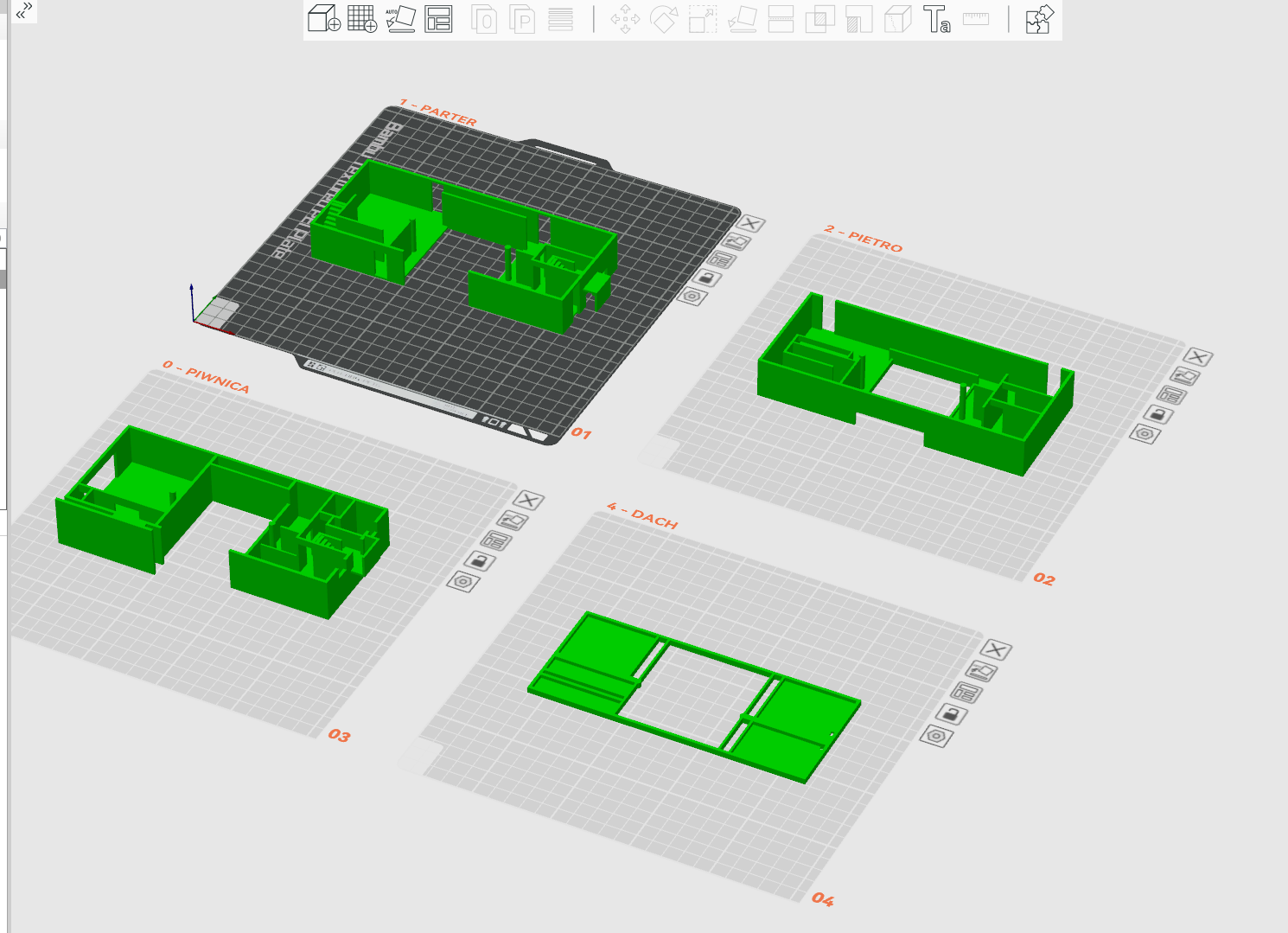Run Auto orient from the top toolbar

400,19
